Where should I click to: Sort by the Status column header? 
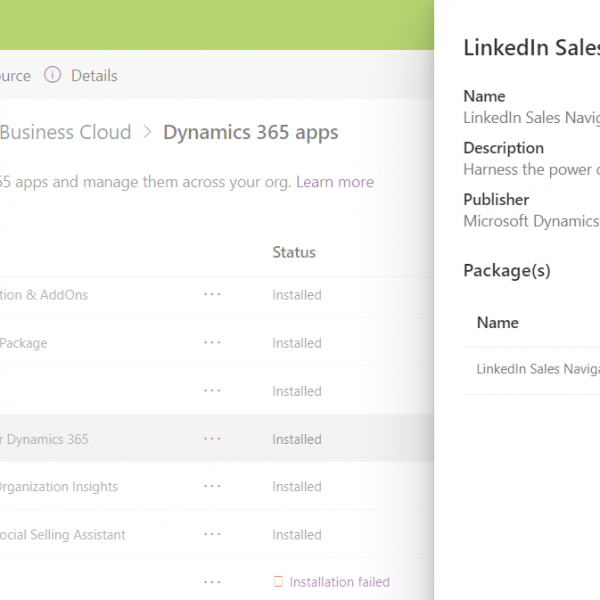click(x=294, y=253)
